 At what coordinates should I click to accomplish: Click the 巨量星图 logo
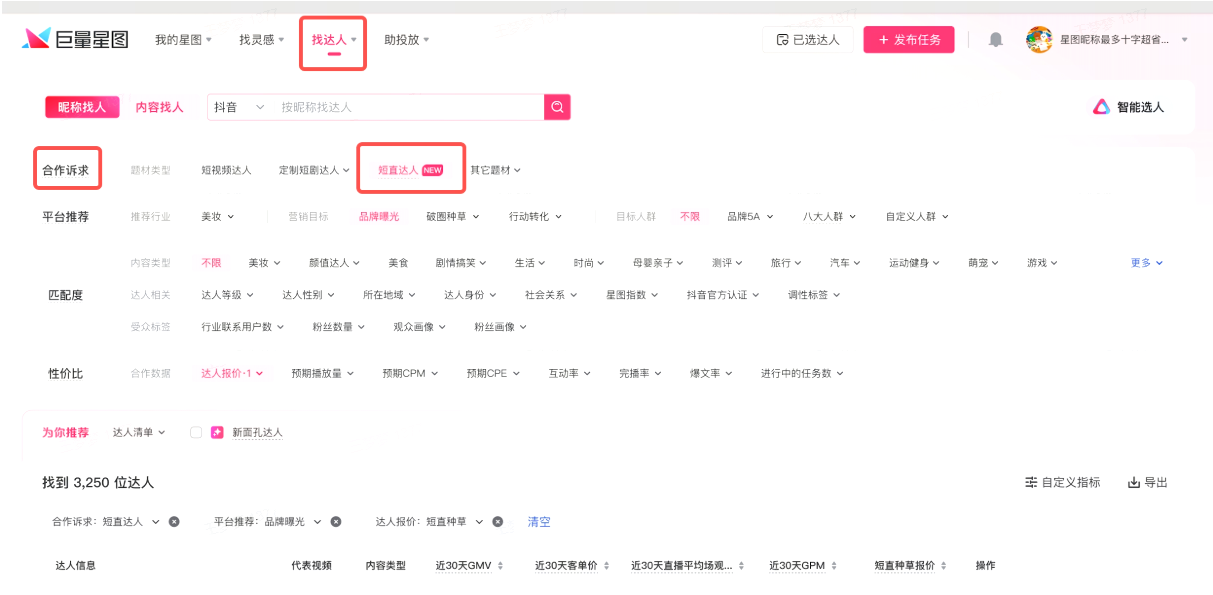[76, 39]
